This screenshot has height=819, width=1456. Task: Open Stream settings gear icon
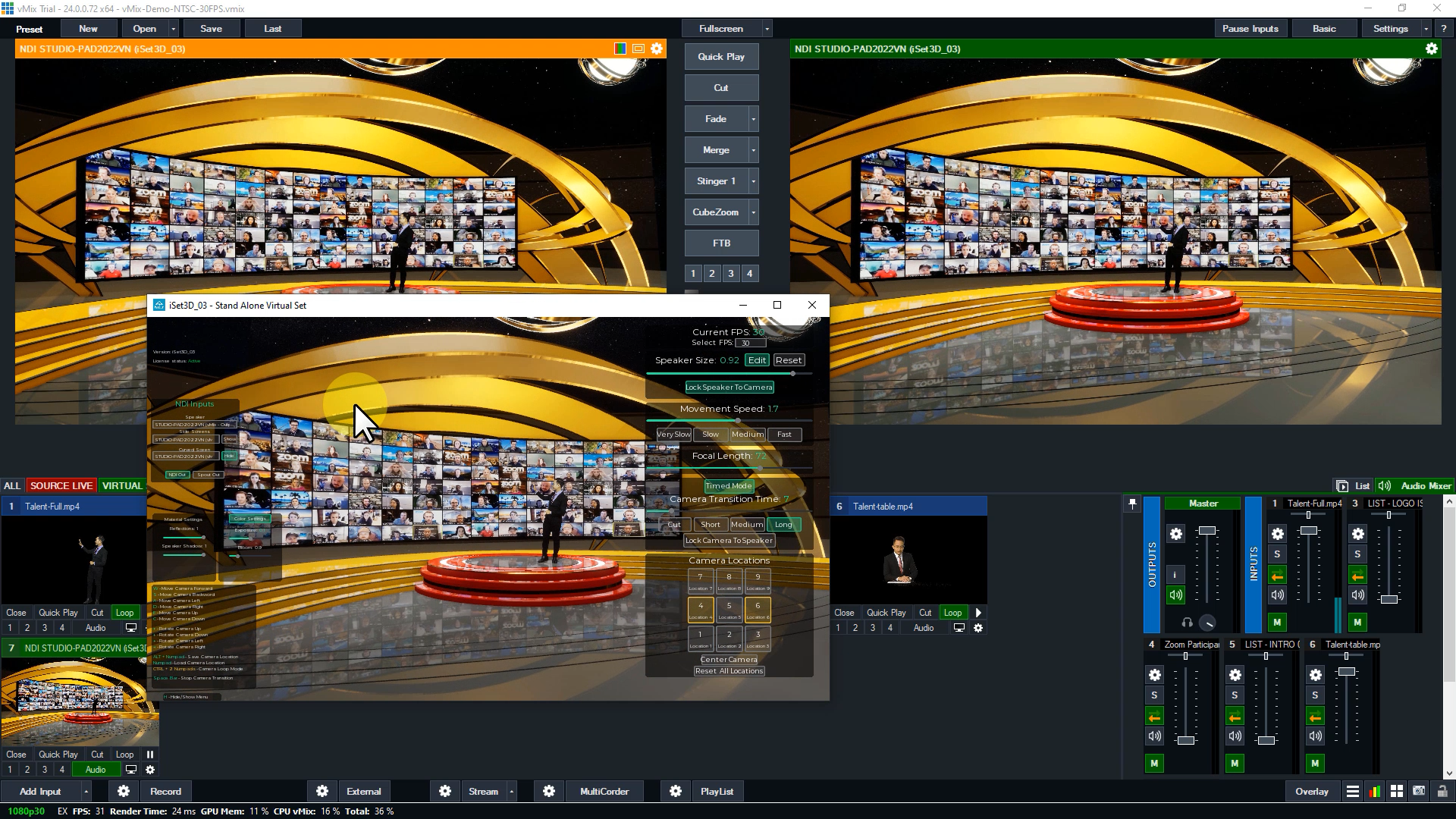click(x=445, y=791)
